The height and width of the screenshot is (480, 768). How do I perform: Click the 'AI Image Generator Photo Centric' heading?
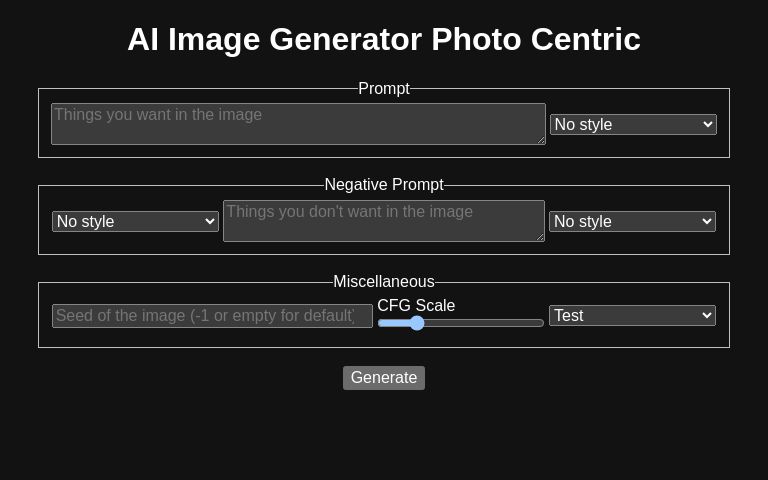coord(384,39)
